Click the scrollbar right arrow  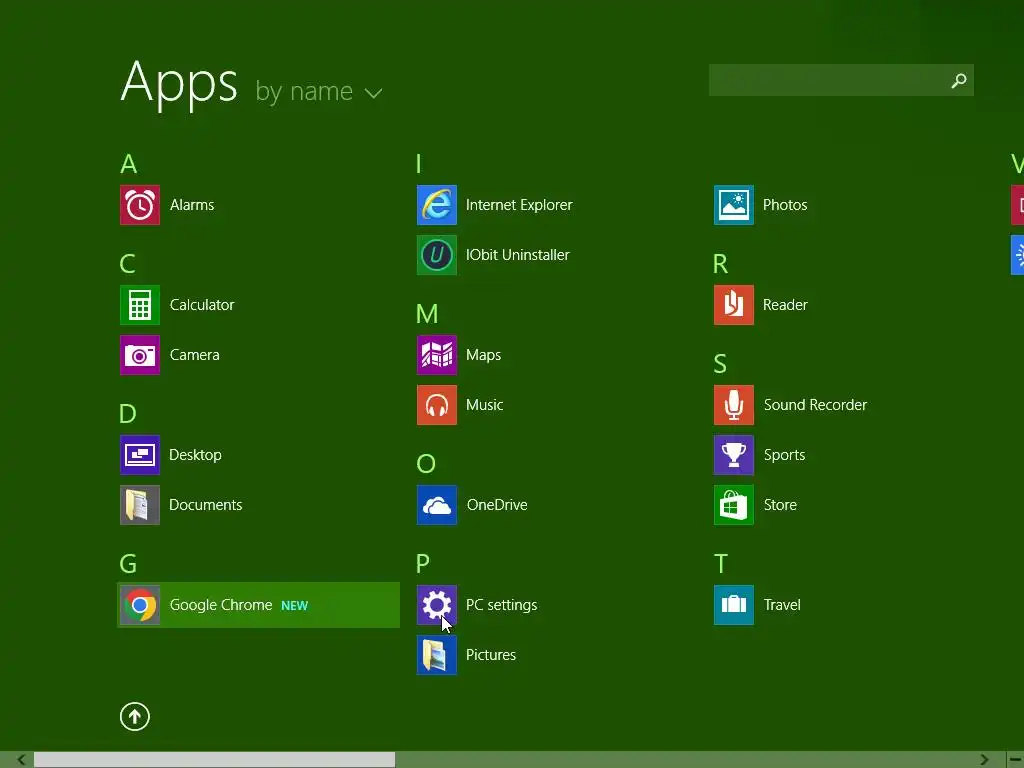pyautogui.click(x=984, y=760)
